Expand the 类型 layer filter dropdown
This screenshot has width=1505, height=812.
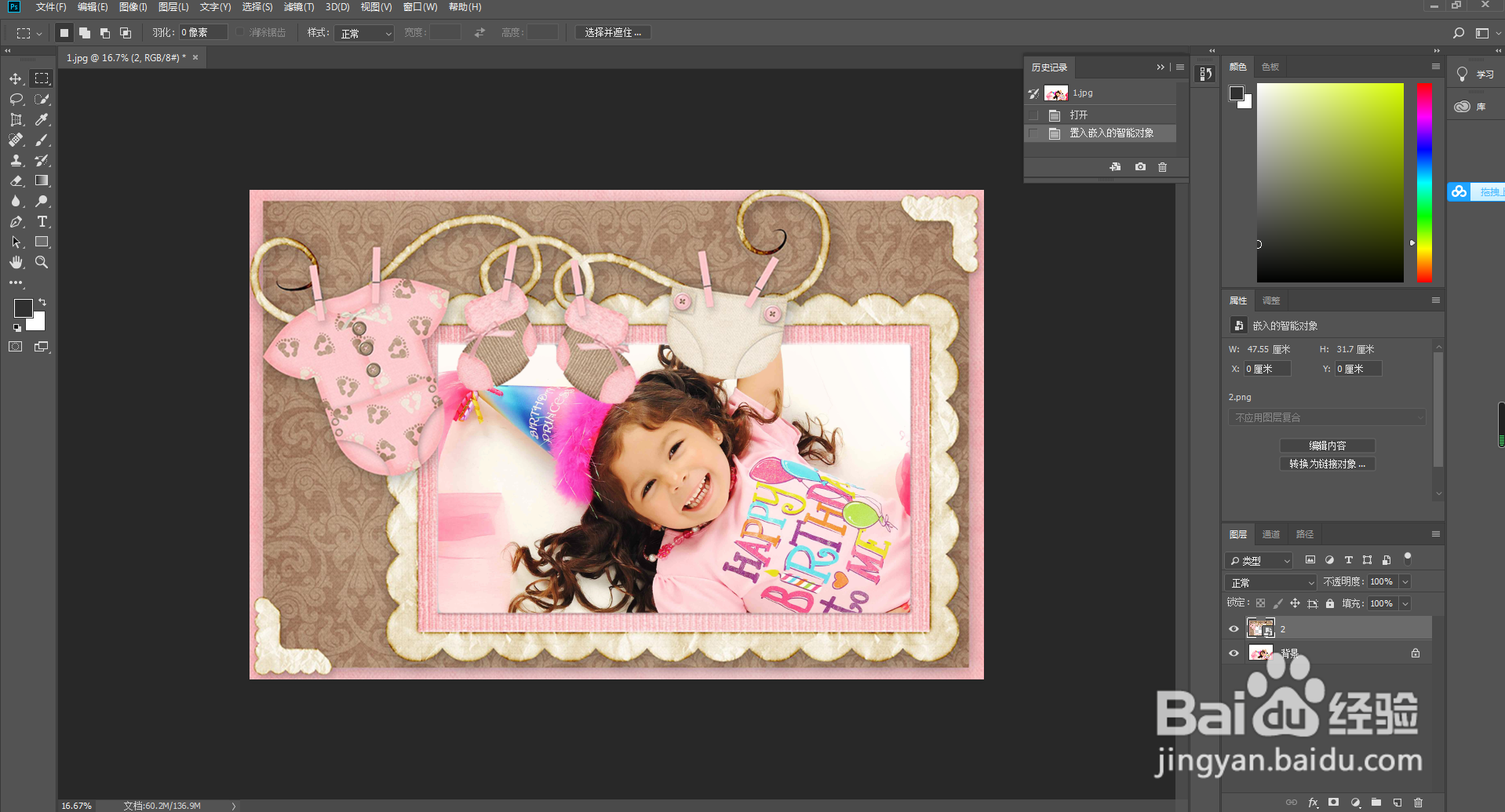point(1259,560)
